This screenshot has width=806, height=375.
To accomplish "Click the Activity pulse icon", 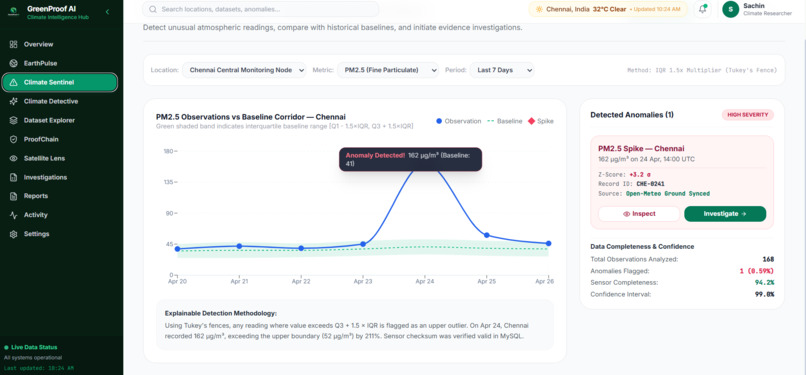I will click(14, 215).
